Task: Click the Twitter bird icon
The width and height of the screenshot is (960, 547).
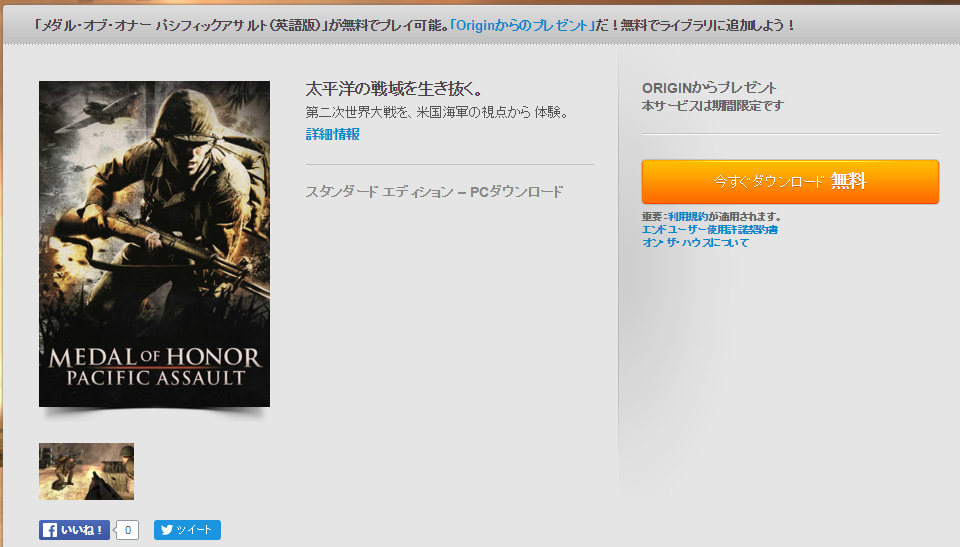Action: click(167, 530)
